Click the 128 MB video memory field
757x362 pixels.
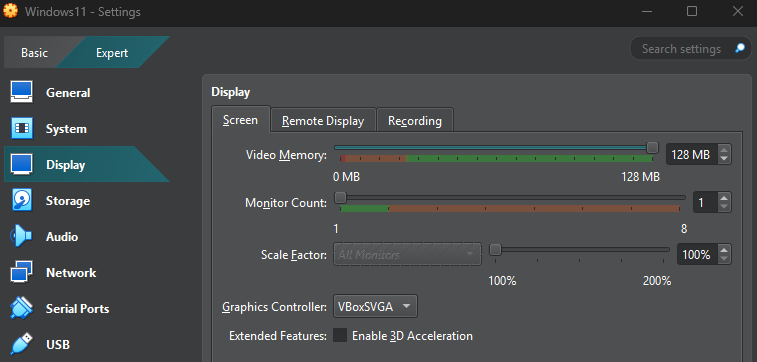pos(692,154)
